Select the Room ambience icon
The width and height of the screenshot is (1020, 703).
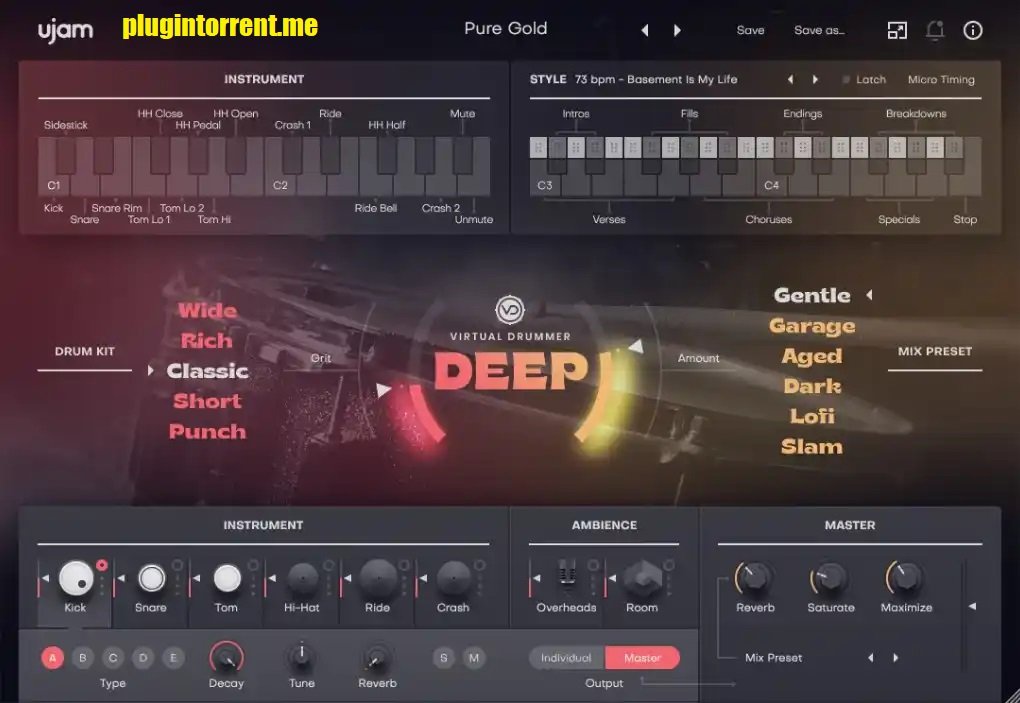pos(643,577)
